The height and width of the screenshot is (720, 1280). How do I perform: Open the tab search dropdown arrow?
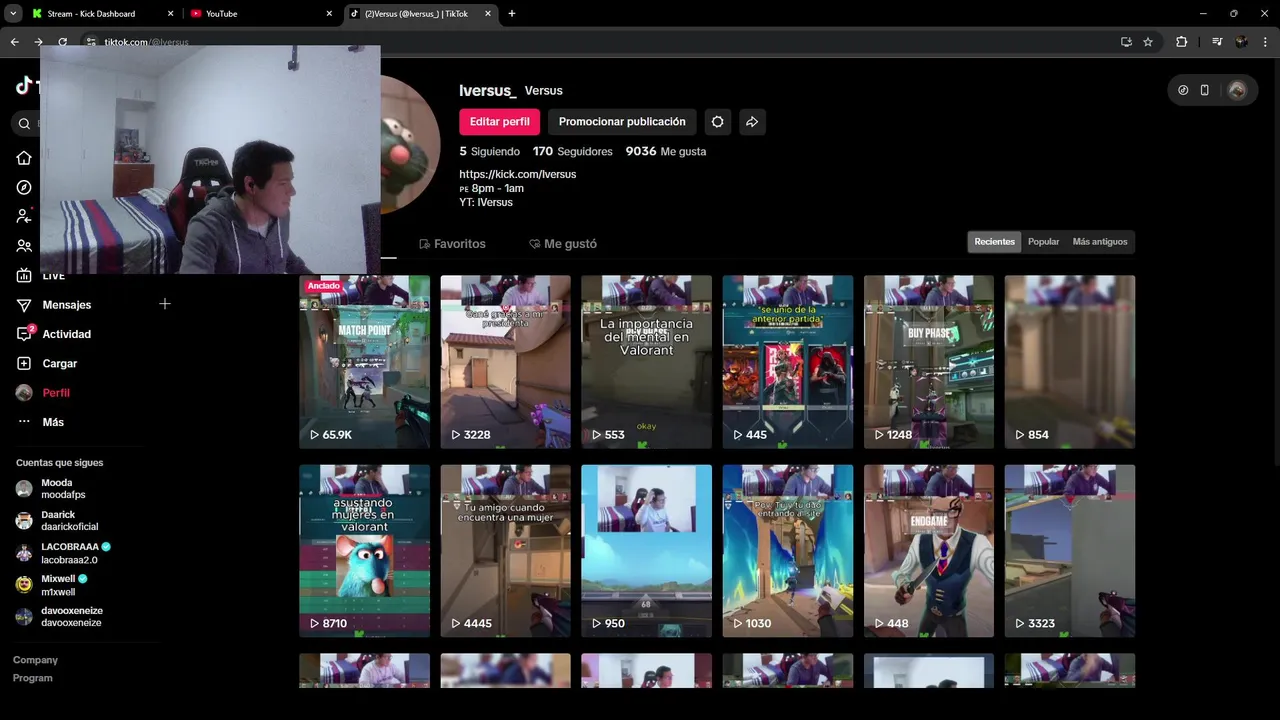[x=13, y=14]
